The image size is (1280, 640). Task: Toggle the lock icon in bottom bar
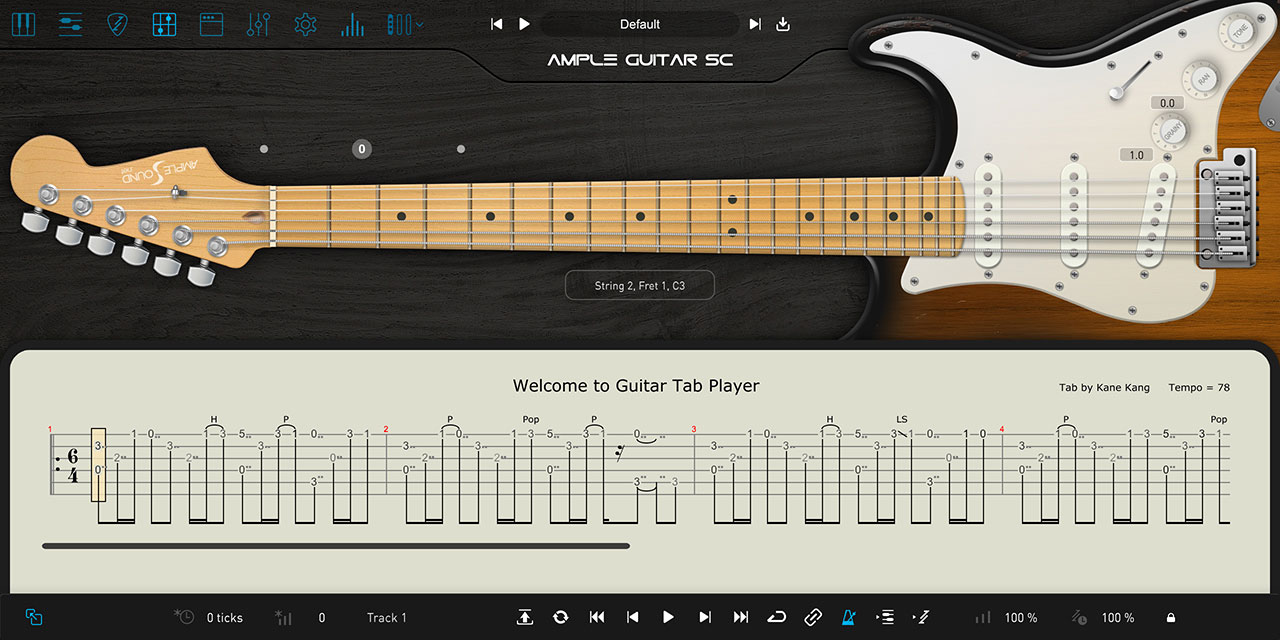pyautogui.click(x=1170, y=618)
